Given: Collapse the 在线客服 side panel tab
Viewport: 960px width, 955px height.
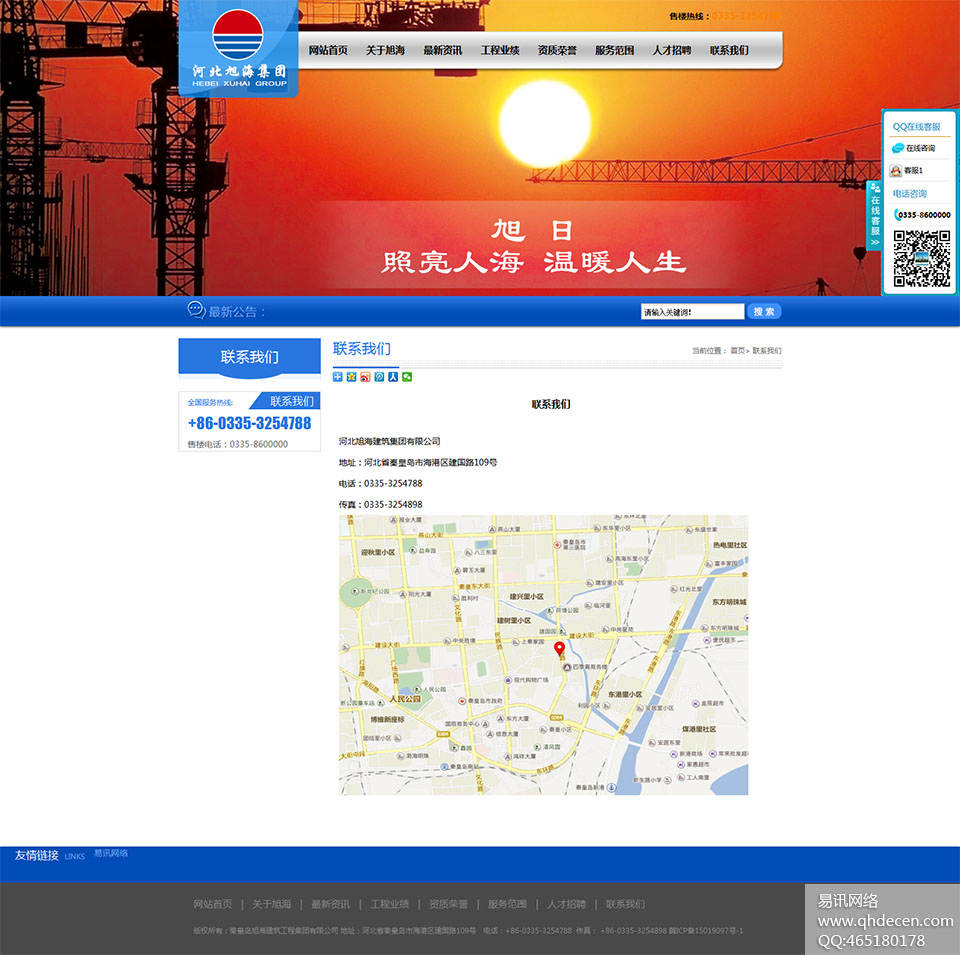Looking at the screenshot, I should (x=874, y=215).
